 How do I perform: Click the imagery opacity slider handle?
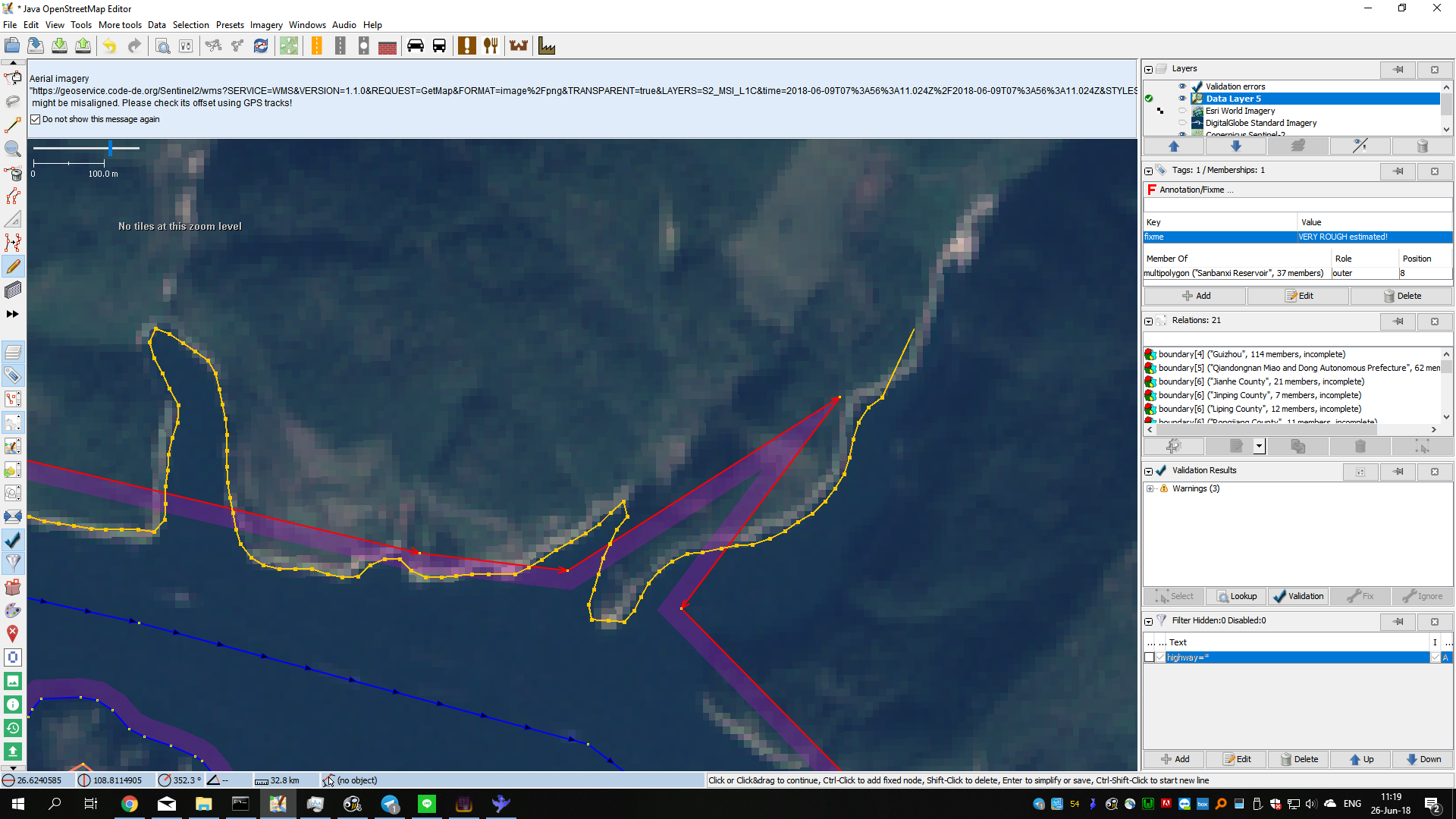coord(111,148)
